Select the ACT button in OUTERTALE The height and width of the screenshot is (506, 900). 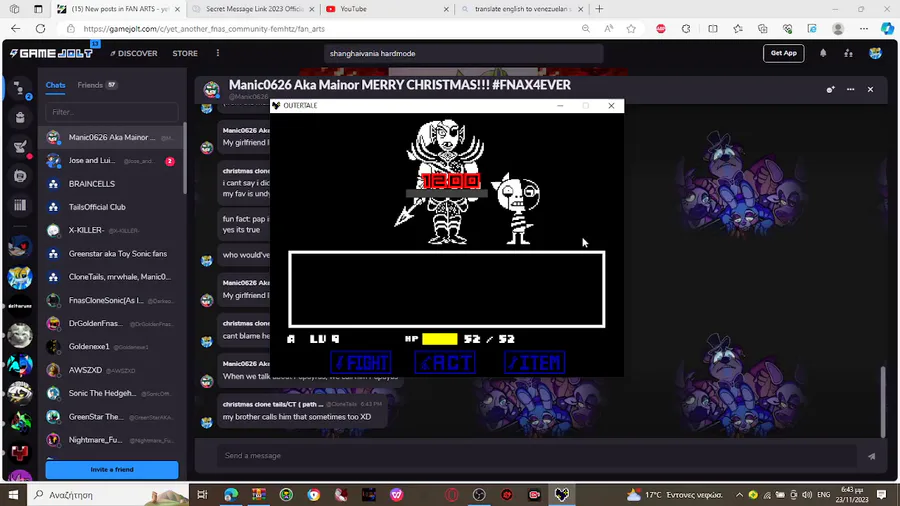pyautogui.click(x=445, y=363)
